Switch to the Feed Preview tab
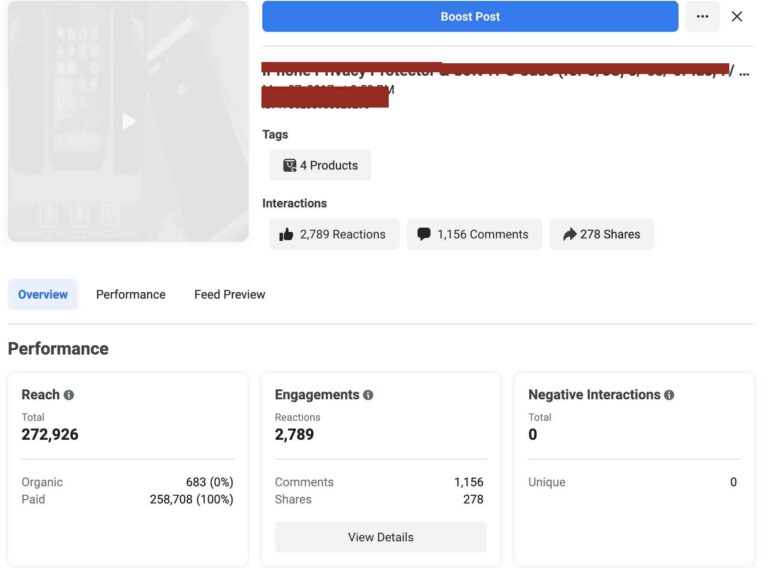768x568 pixels. [x=230, y=294]
